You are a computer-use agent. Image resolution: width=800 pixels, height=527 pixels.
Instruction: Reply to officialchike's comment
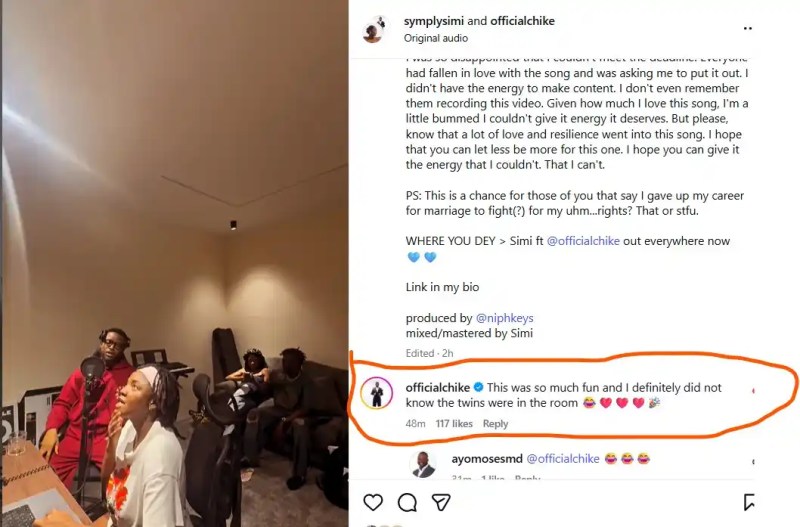coord(495,423)
